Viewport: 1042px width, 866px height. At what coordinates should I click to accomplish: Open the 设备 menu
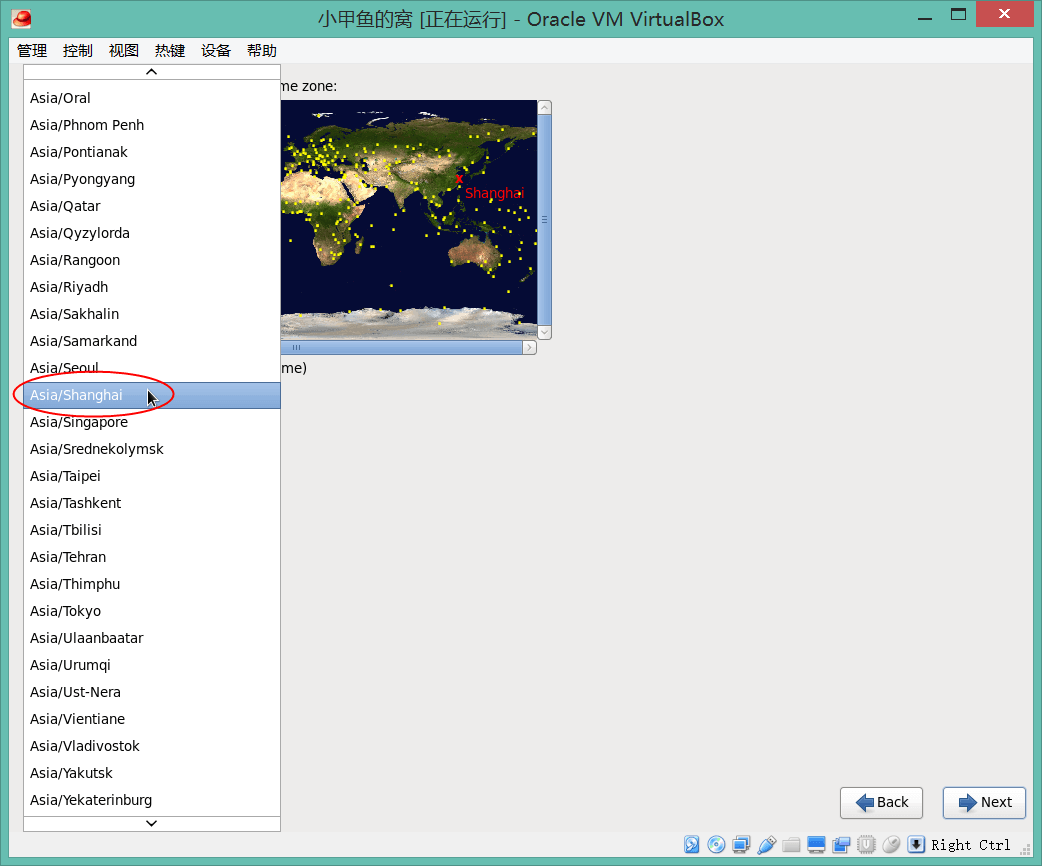(x=216, y=51)
